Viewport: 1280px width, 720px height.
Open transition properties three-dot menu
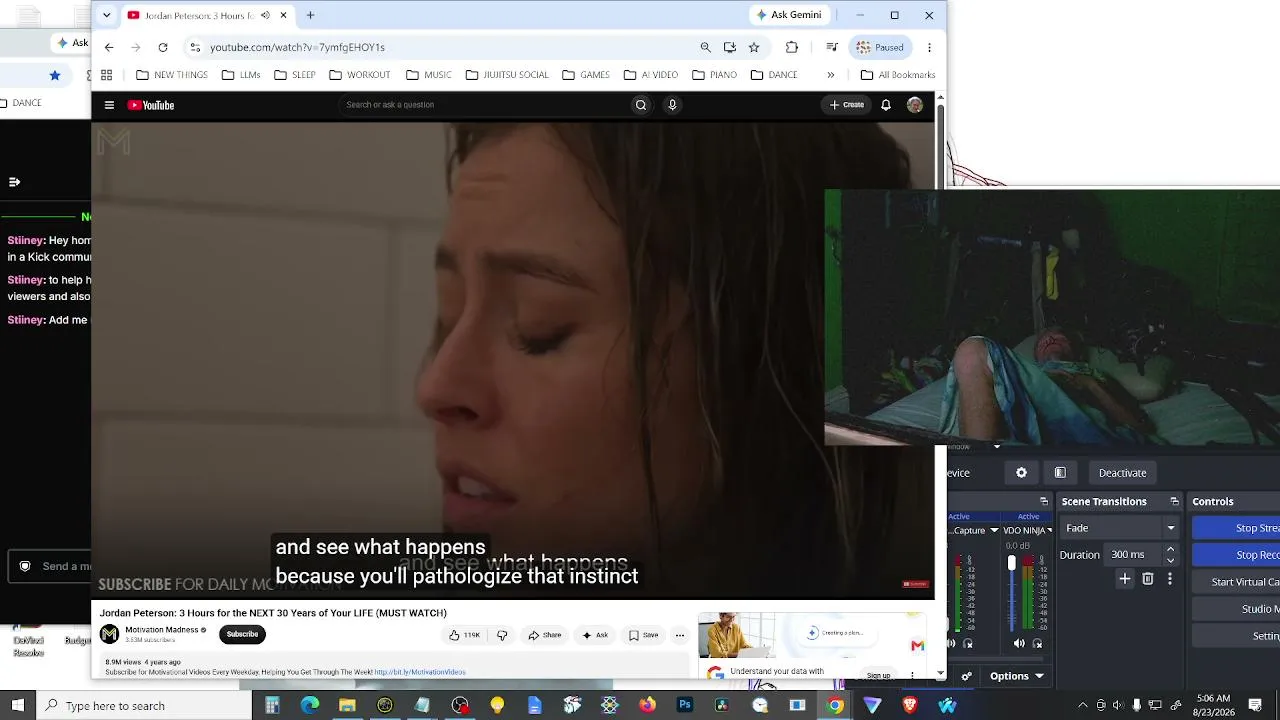coord(1170,579)
